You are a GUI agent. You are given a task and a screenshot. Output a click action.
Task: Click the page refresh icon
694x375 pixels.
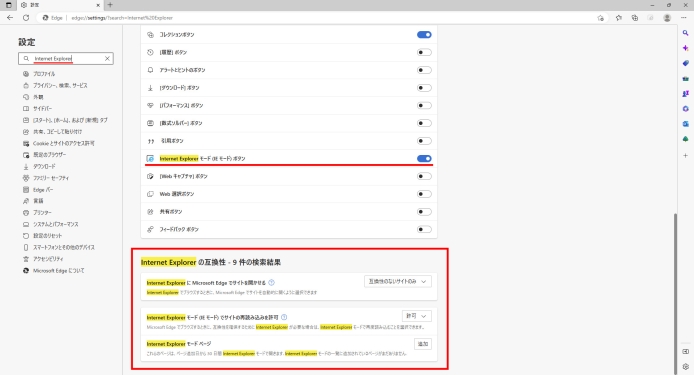(26, 18)
